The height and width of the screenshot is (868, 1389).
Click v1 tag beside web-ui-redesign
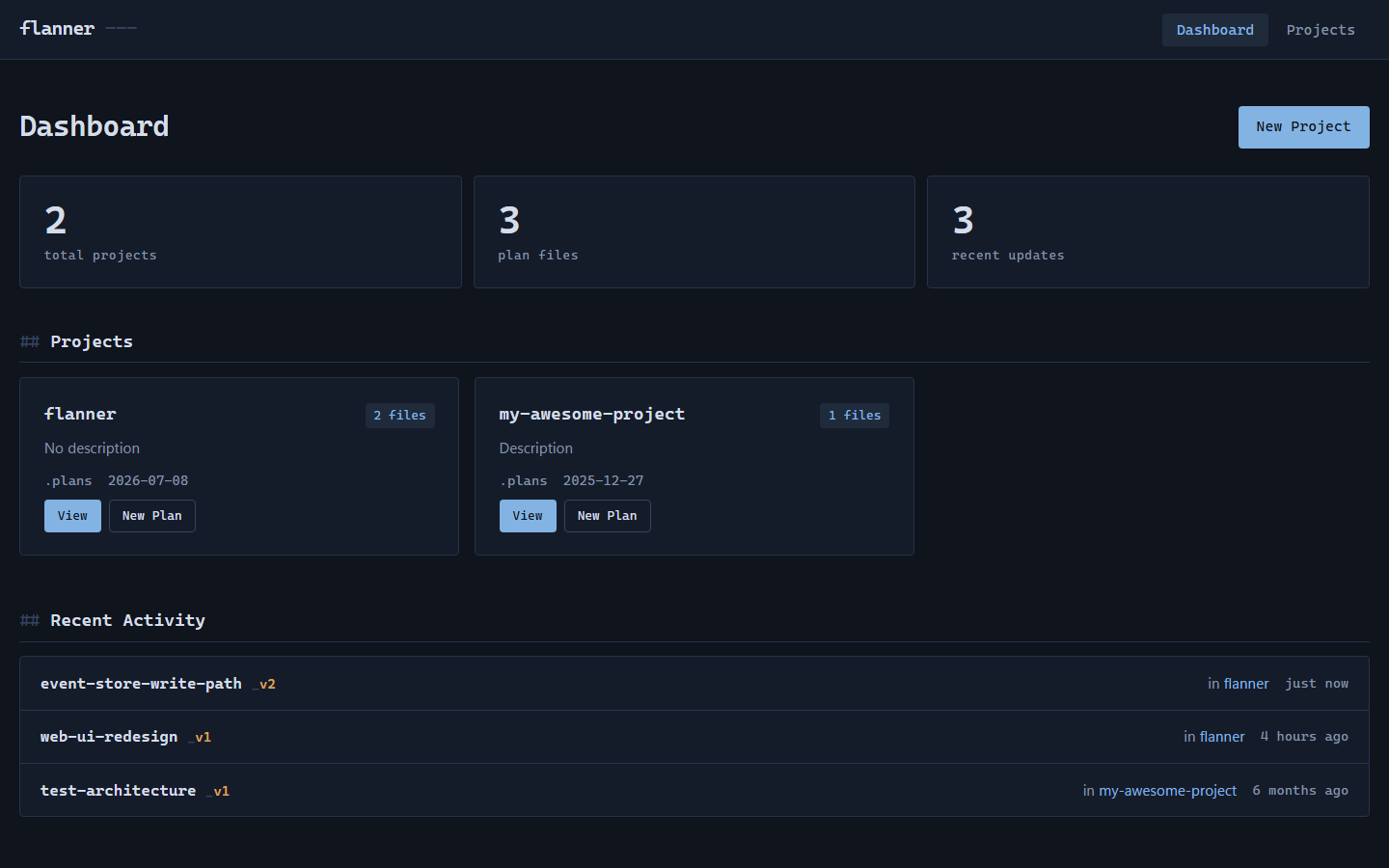(200, 738)
